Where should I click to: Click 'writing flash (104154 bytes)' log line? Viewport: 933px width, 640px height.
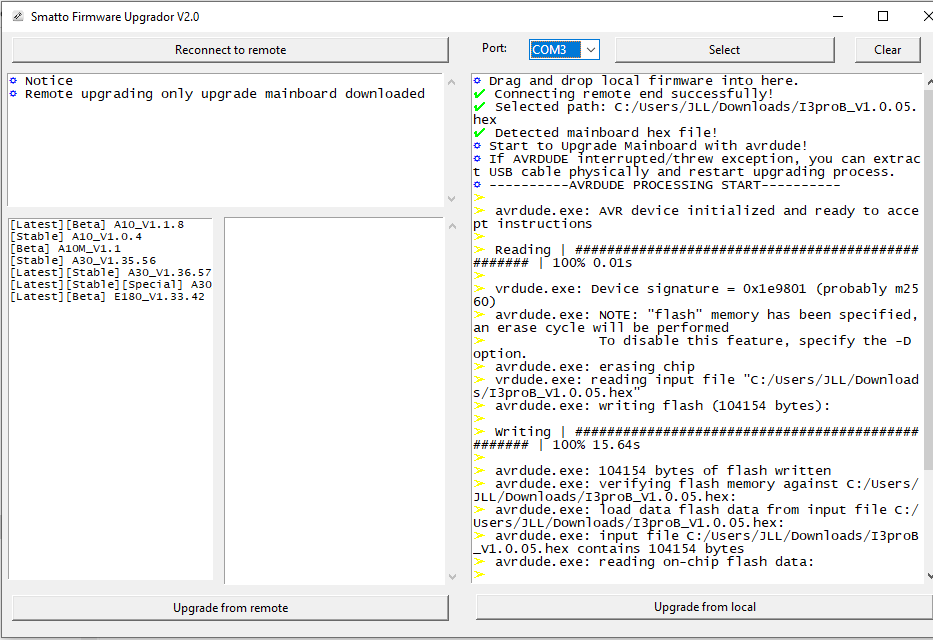point(662,406)
